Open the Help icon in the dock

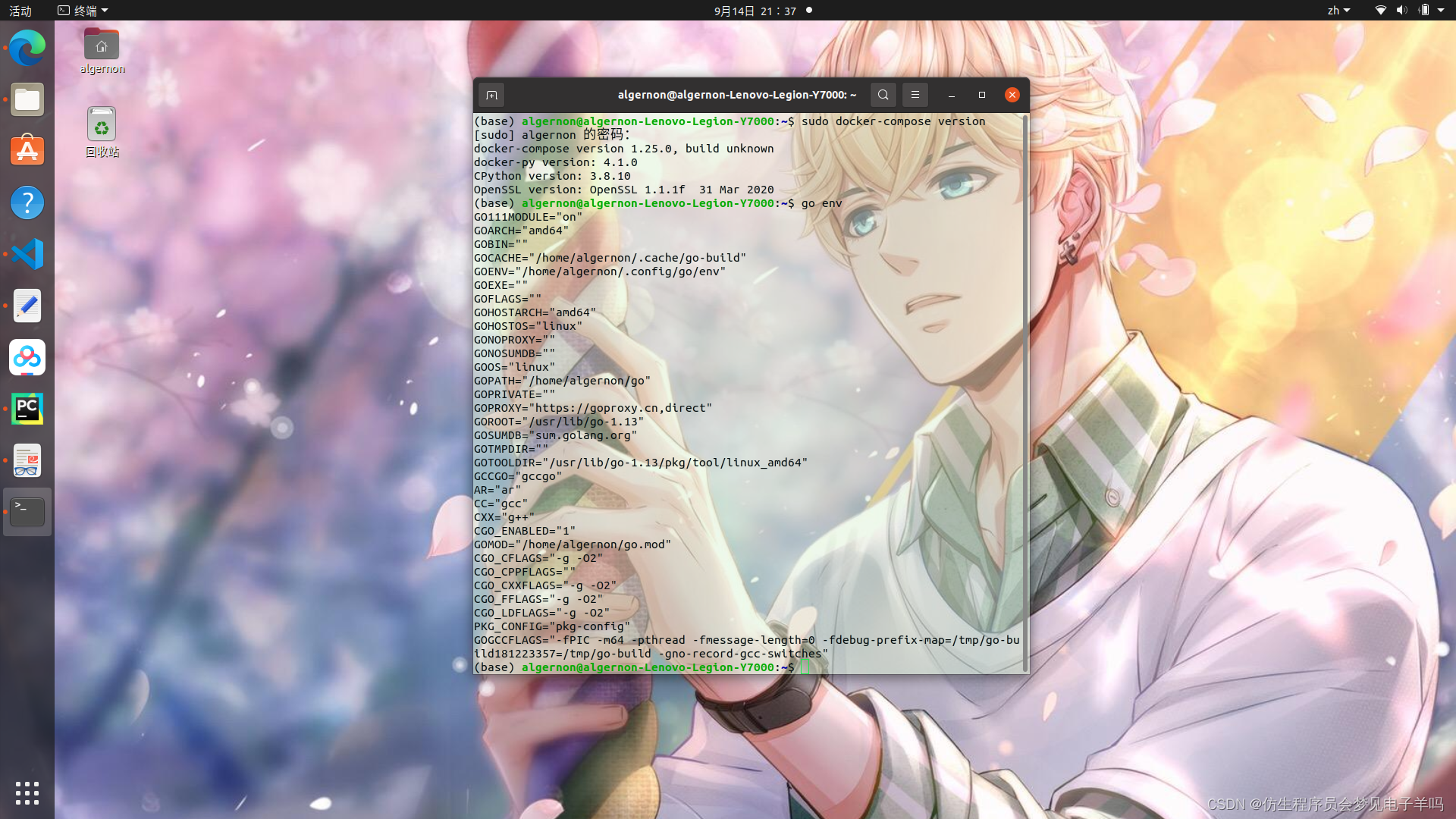[x=27, y=202]
